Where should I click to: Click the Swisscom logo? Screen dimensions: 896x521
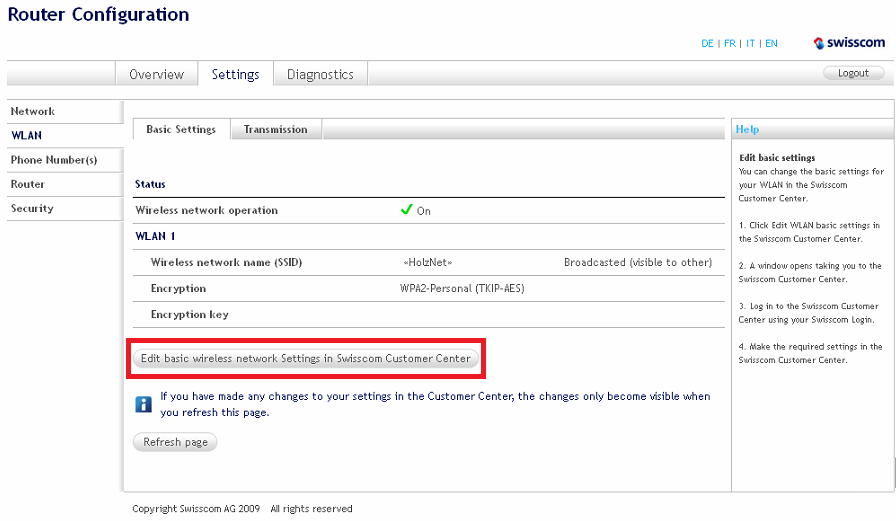coord(849,43)
